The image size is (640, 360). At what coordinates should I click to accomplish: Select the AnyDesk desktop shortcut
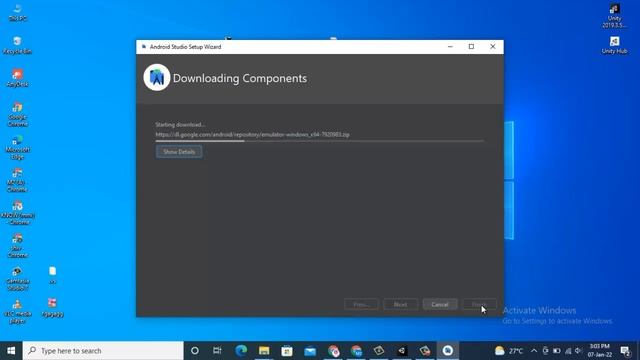(17, 78)
